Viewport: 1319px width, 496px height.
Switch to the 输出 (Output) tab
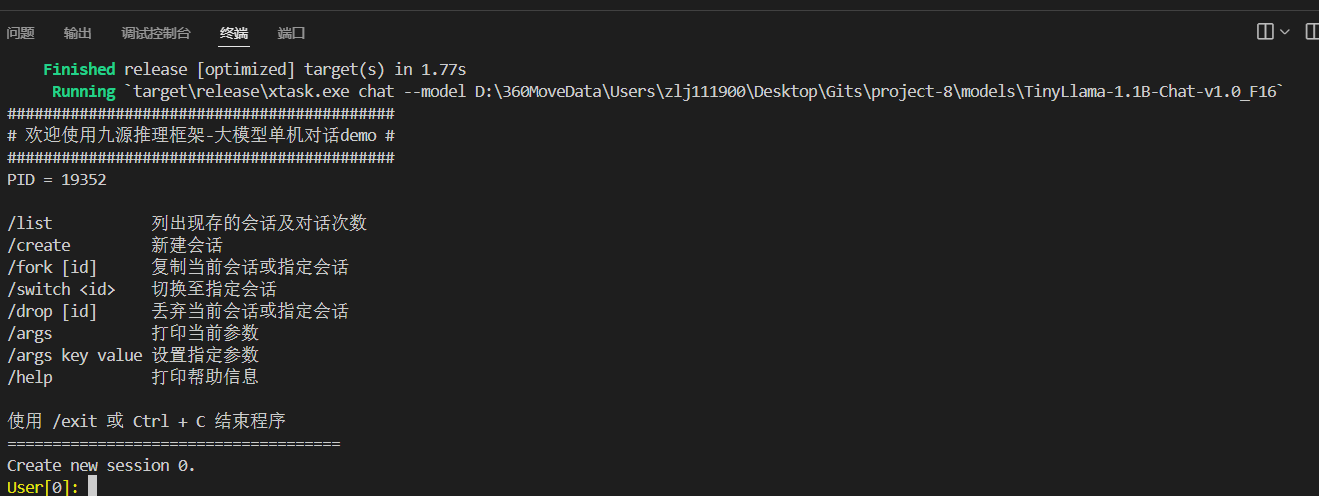pos(78,33)
